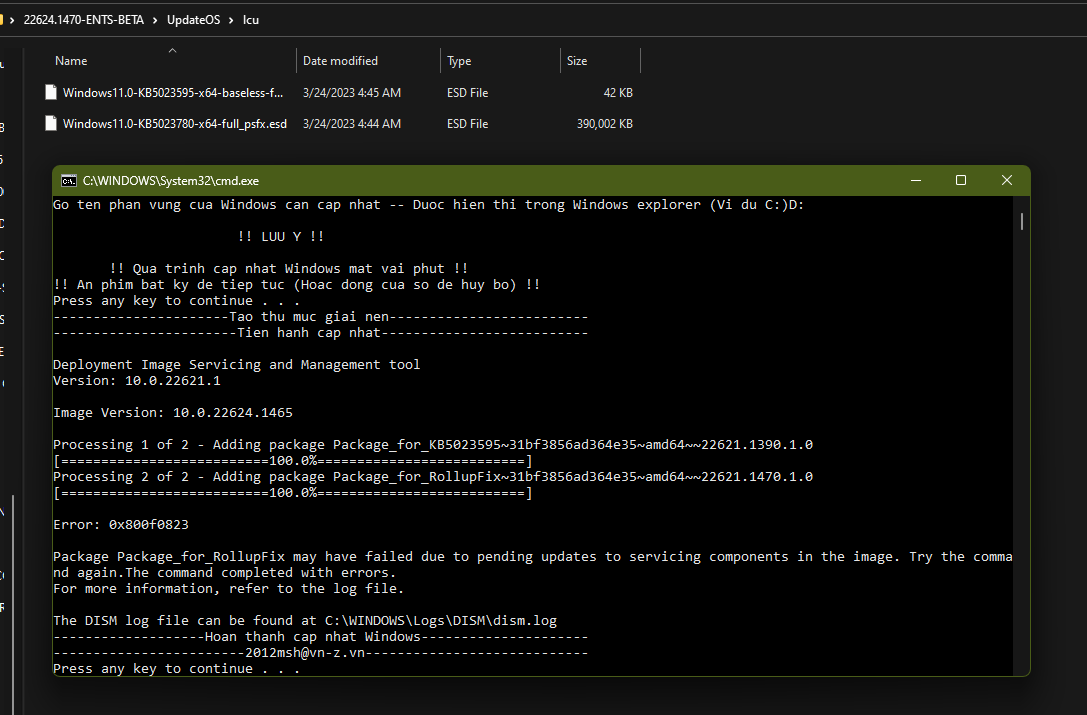This screenshot has height=715, width=1087.
Task: Click the 42 KB size cell
Action: click(618, 92)
